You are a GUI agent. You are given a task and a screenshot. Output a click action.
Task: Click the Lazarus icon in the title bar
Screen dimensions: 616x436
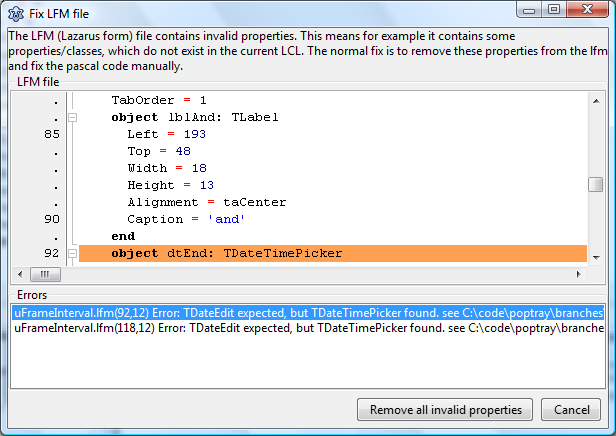tap(14, 11)
